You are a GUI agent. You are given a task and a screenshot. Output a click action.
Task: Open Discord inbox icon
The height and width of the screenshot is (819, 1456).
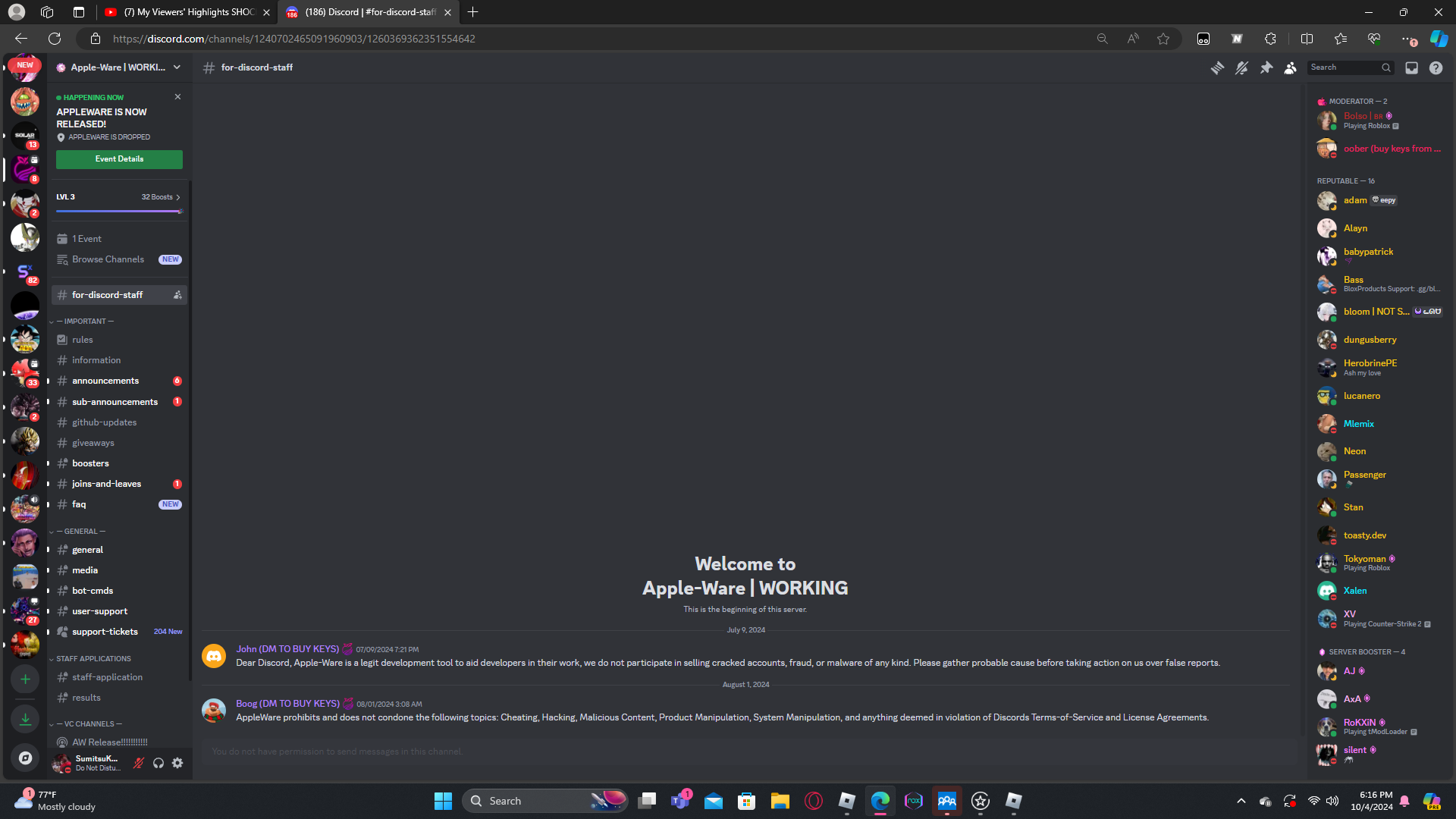tap(1412, 68)
